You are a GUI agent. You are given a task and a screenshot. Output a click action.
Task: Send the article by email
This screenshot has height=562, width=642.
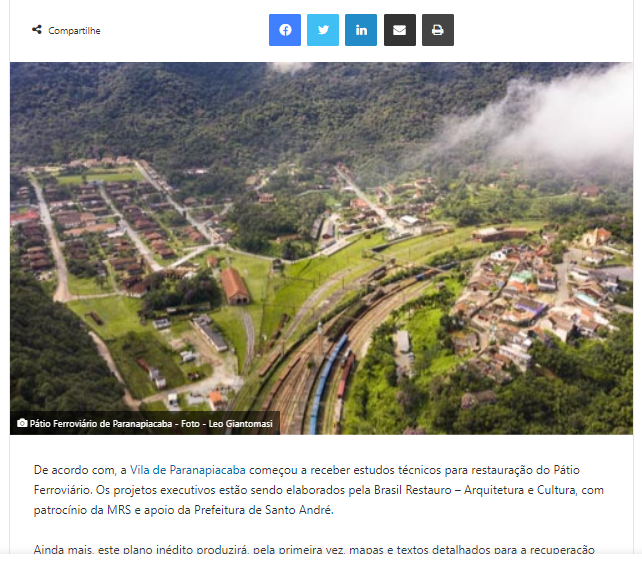click(400, 30)
